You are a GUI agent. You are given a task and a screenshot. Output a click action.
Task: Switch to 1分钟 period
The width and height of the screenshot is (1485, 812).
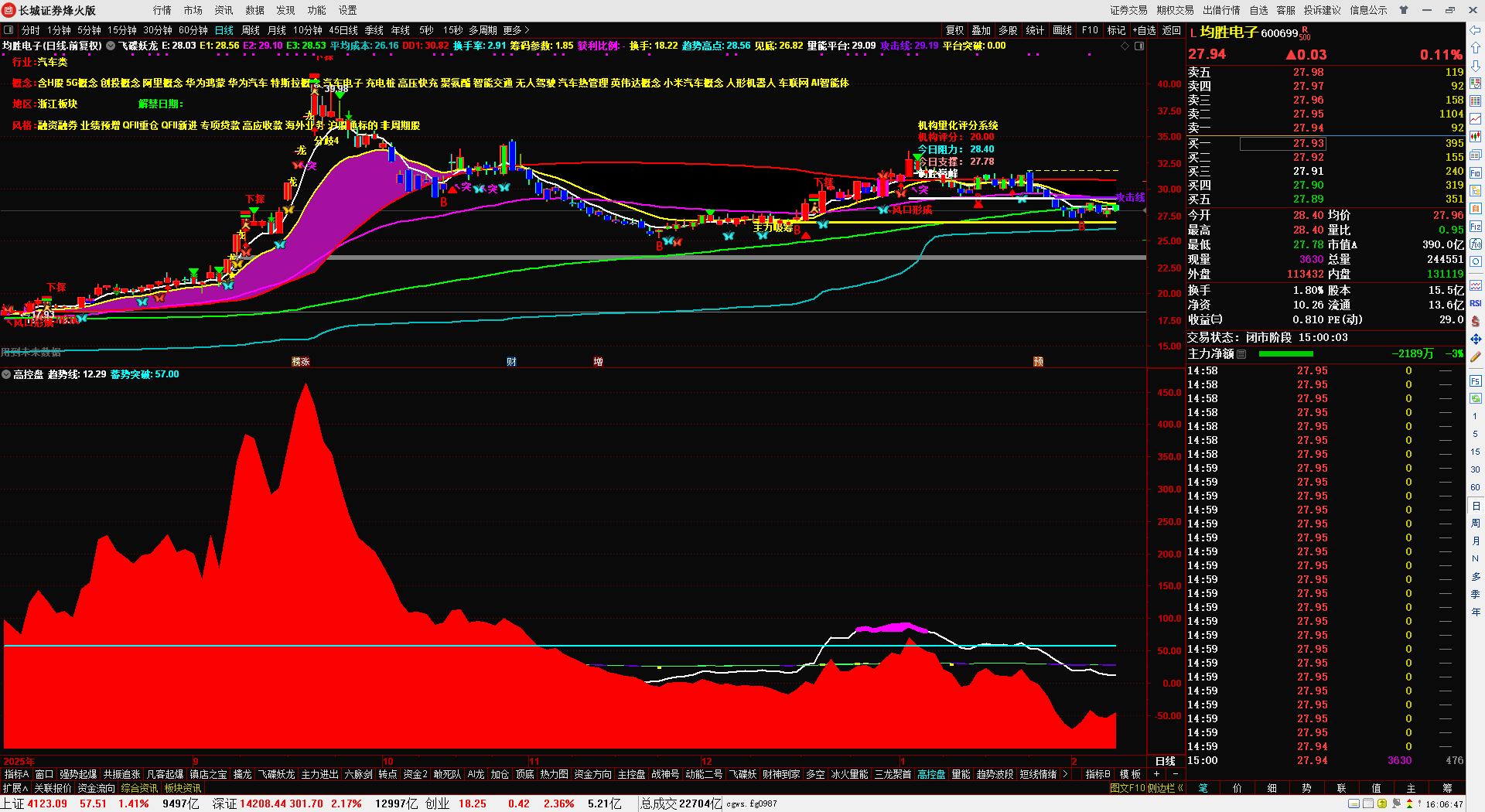(59, 30)
